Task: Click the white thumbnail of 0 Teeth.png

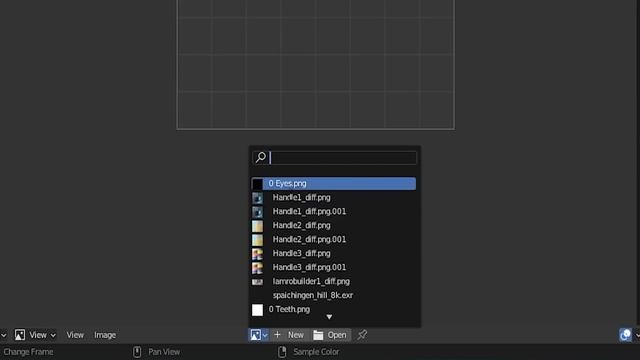Action: pos(257,310)
